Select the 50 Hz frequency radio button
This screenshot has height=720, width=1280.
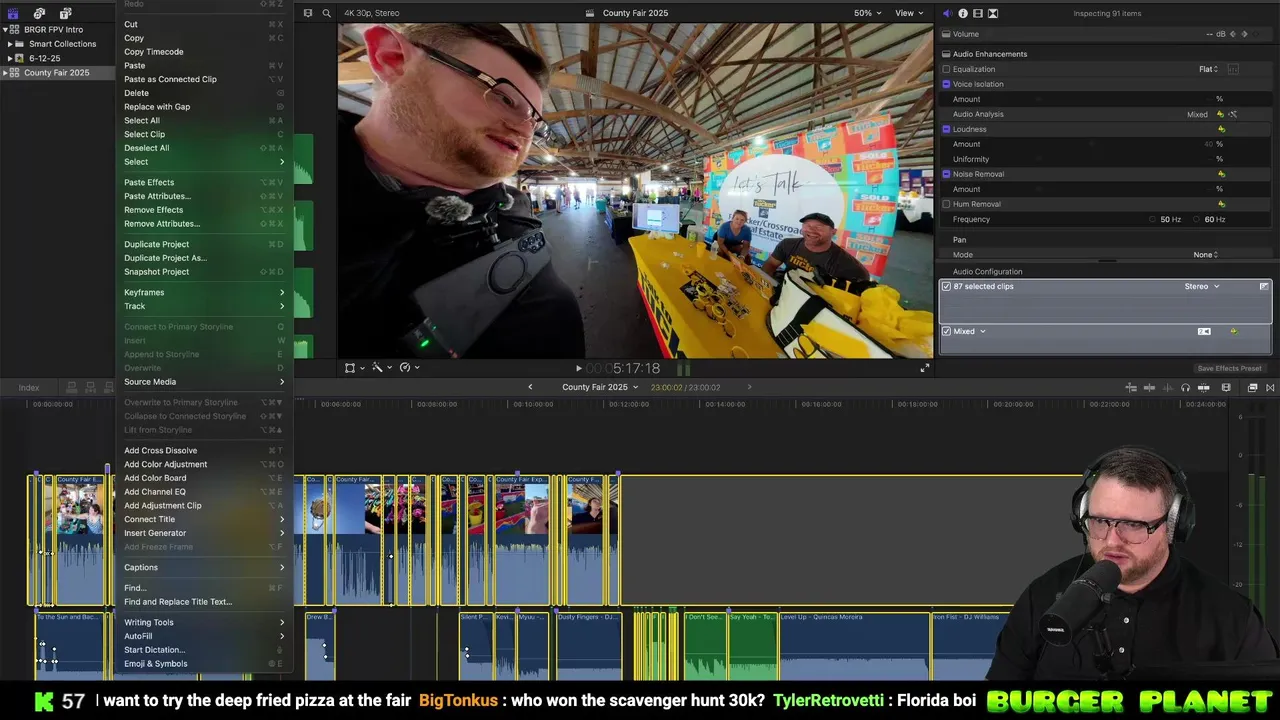tap(1152, 219)
